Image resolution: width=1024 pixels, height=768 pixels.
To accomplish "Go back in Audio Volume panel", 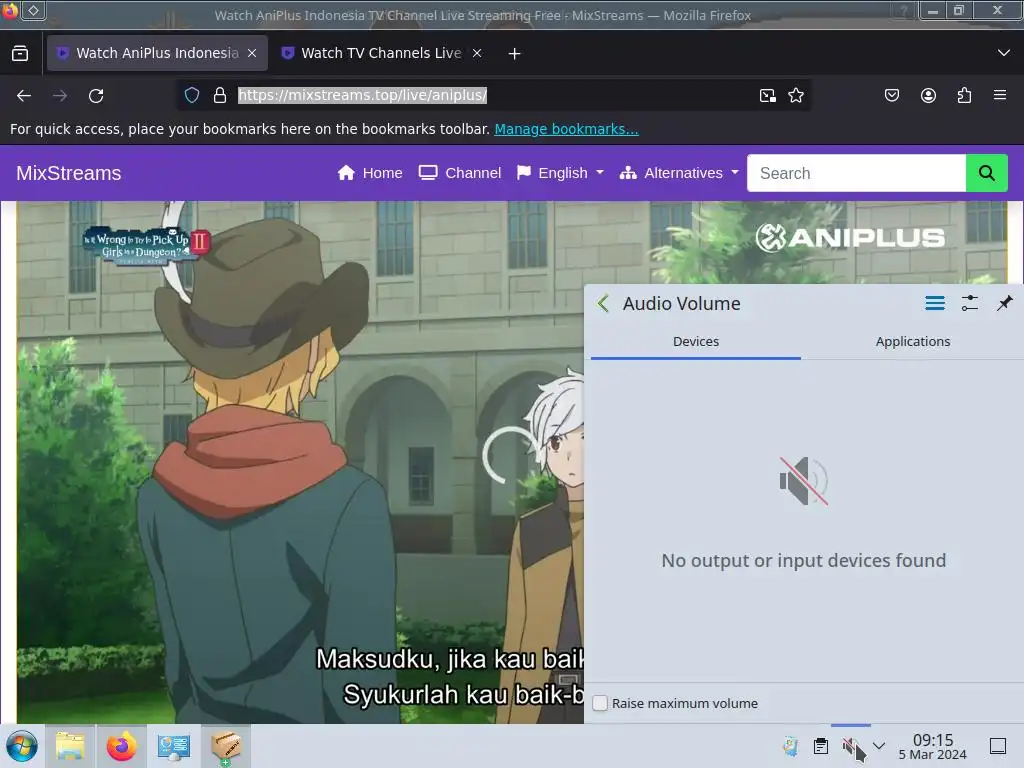I will click(603, 304).
